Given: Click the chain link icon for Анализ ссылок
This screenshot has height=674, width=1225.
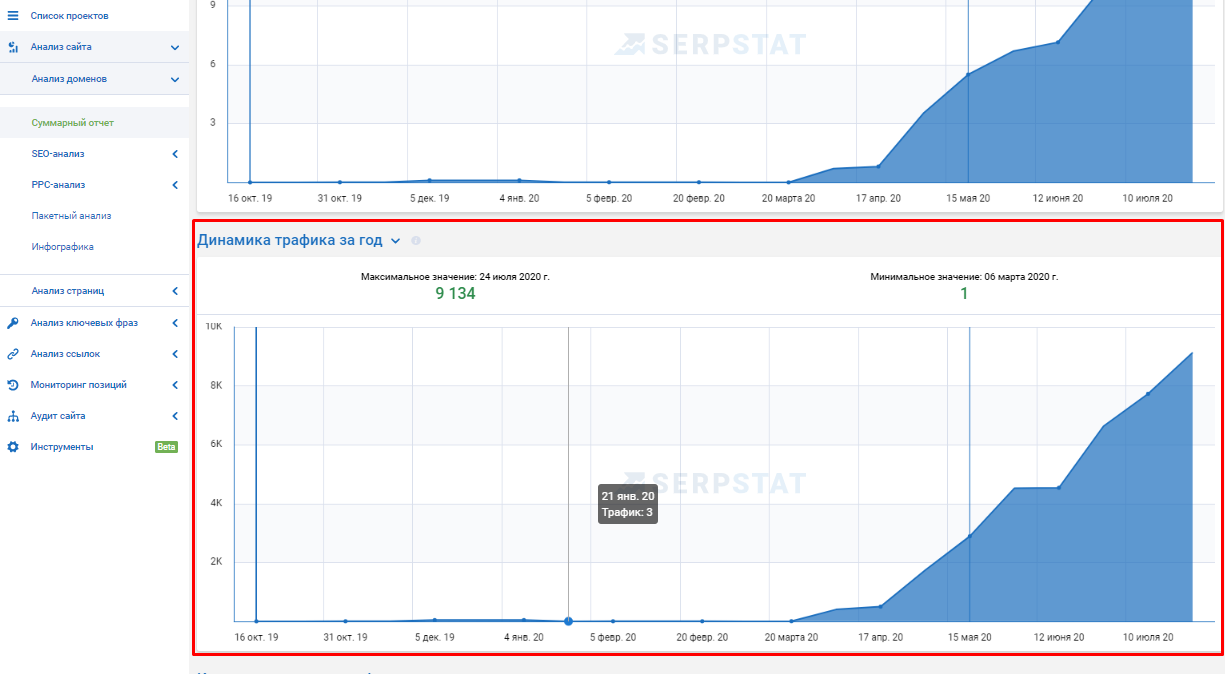Looking at the screenshot, I should tap(13, 354).
